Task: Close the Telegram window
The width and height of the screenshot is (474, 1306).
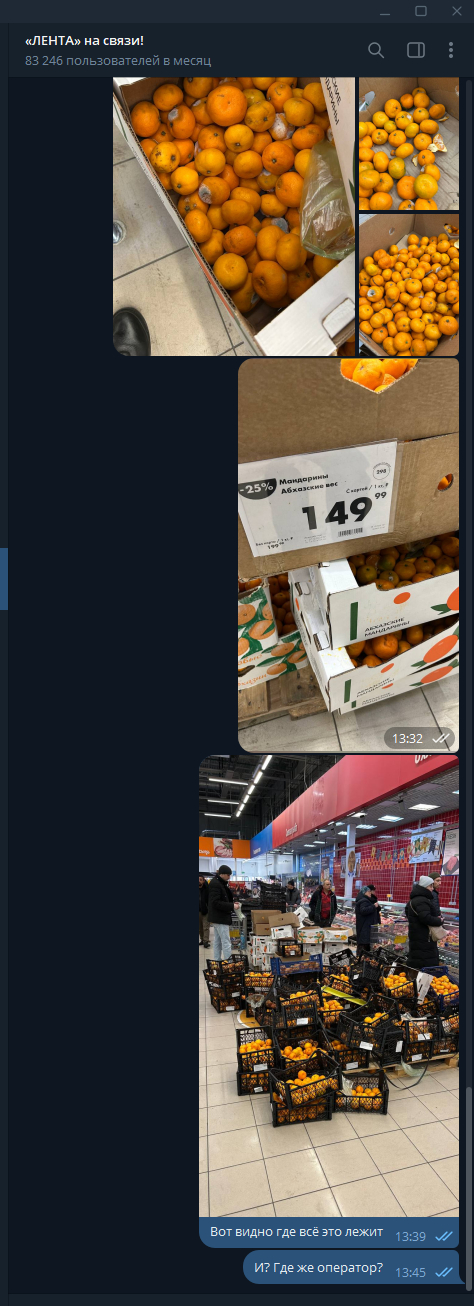Action: (x=455, y=11)
